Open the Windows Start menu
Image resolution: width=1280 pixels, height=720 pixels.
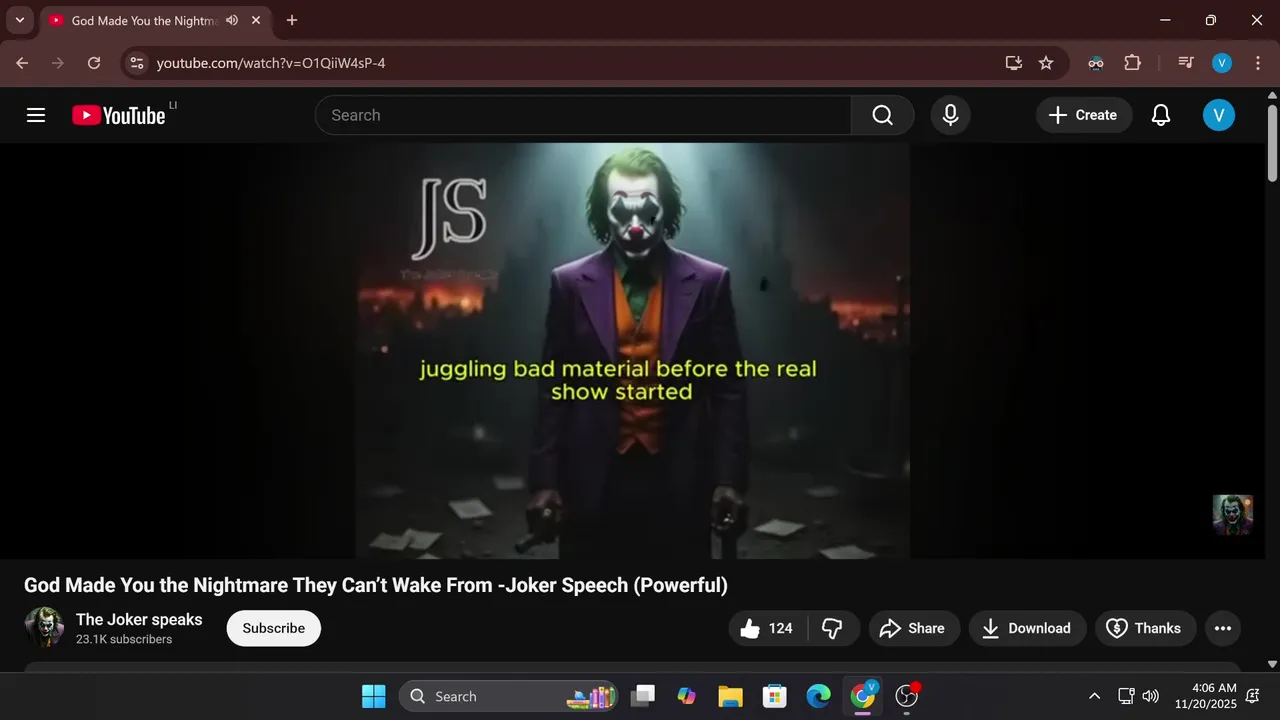[x=373, y=696]
